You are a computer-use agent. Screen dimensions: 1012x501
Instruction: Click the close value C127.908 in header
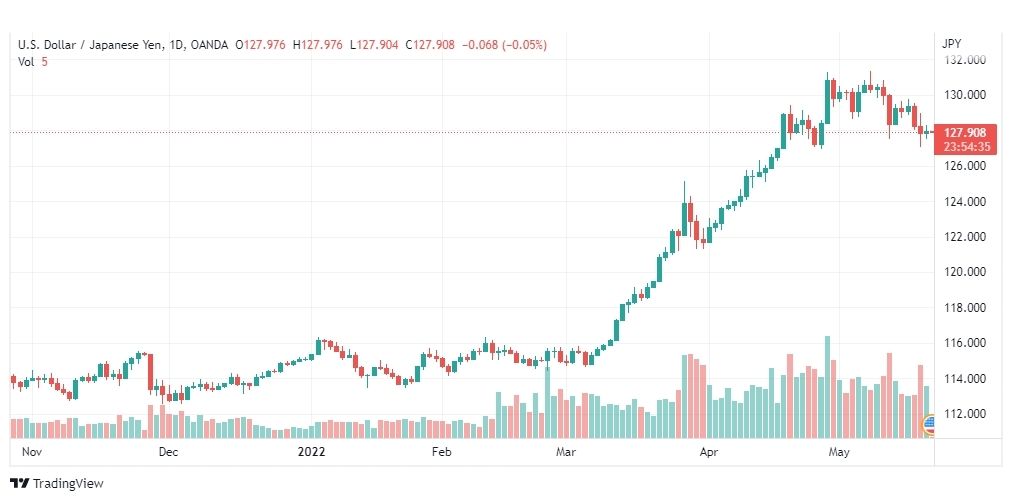(x=430, y=45)
